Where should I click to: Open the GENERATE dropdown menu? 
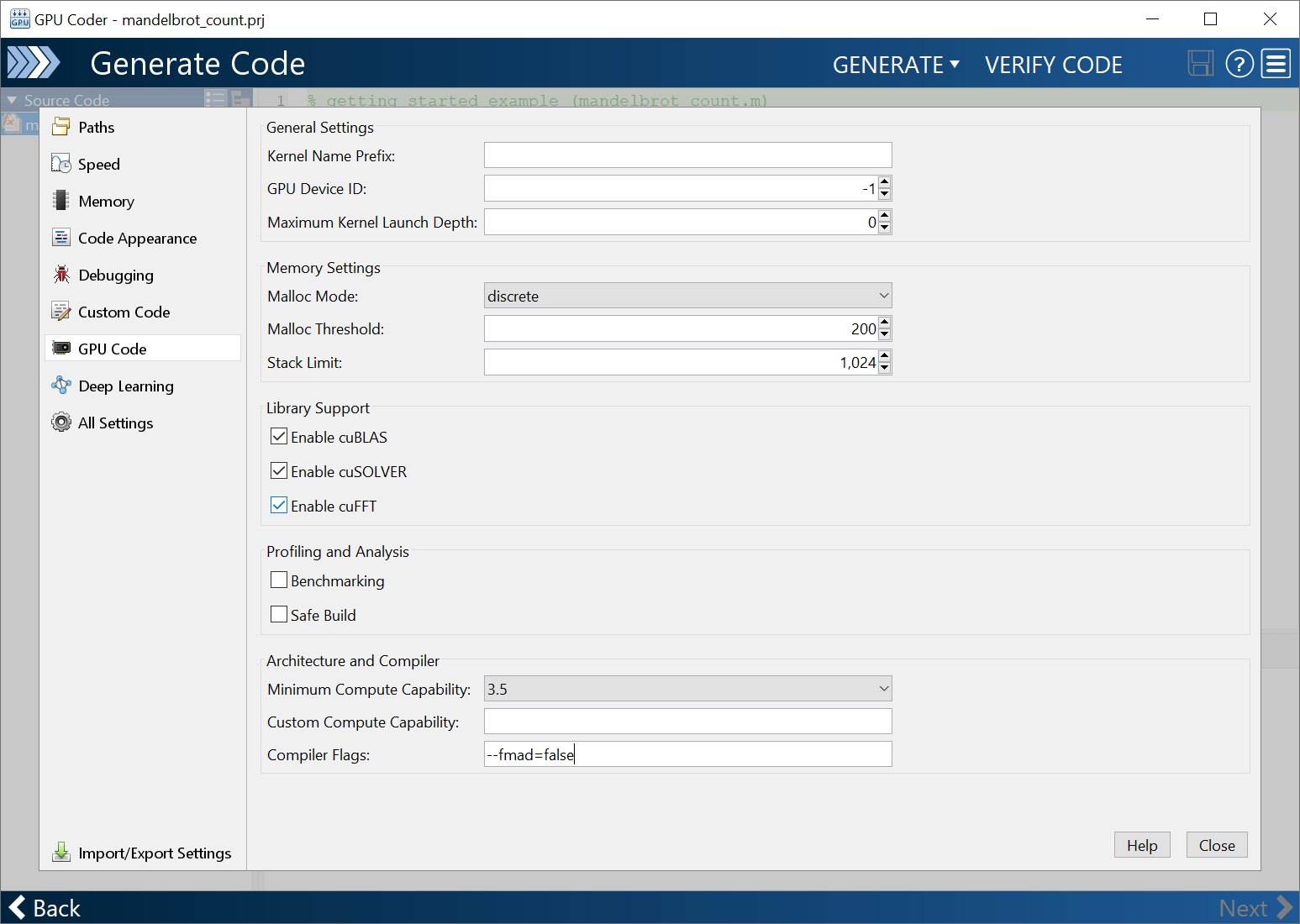tap(896, 64)
